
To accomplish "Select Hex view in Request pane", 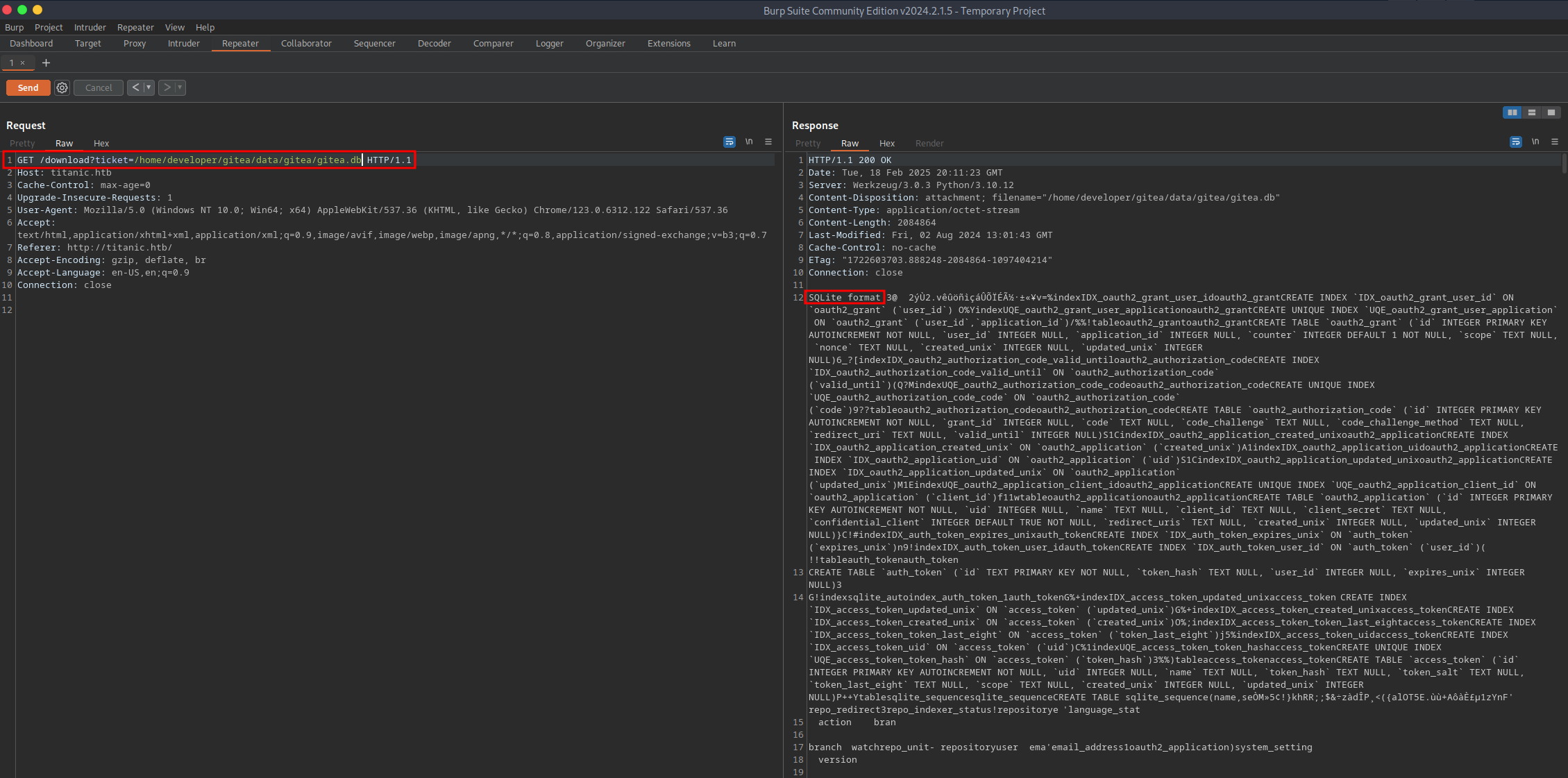I will 101,143.
